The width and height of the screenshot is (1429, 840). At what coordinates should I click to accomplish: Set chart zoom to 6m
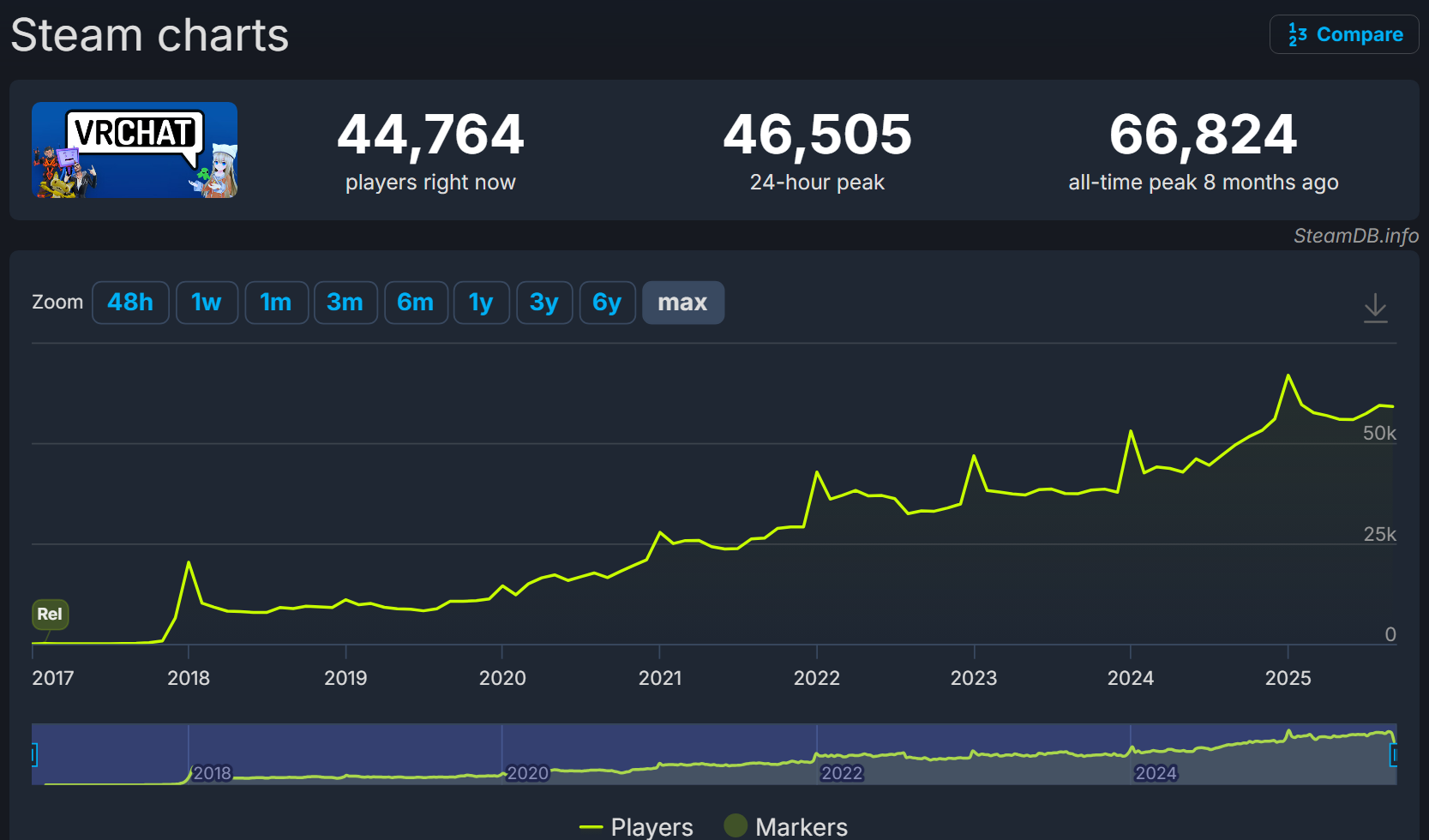pos(416,303)
